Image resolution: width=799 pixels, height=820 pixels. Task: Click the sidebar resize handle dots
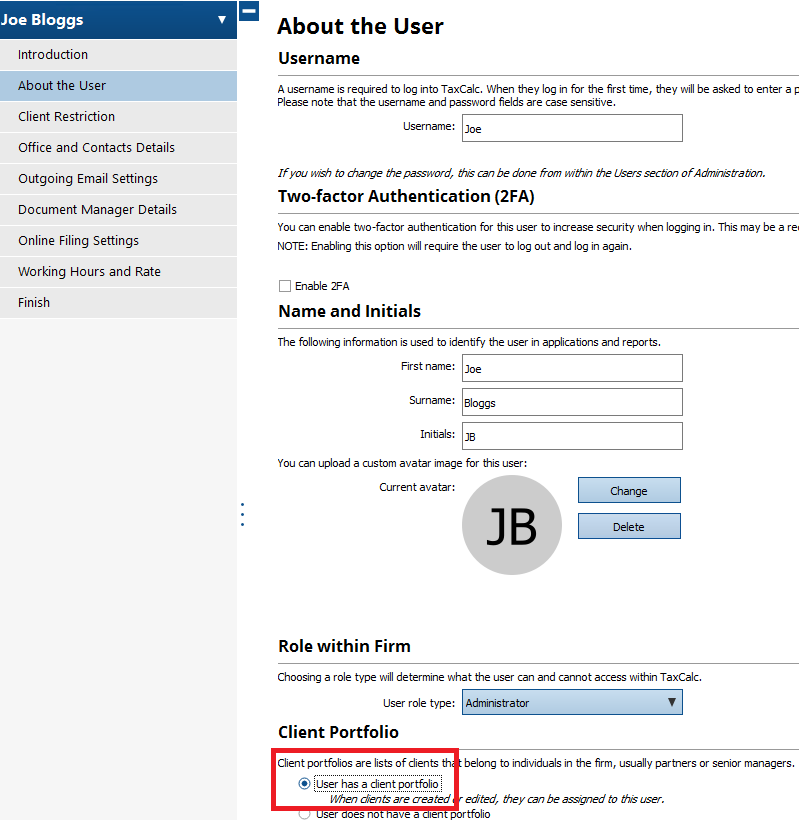coord(242,514)
